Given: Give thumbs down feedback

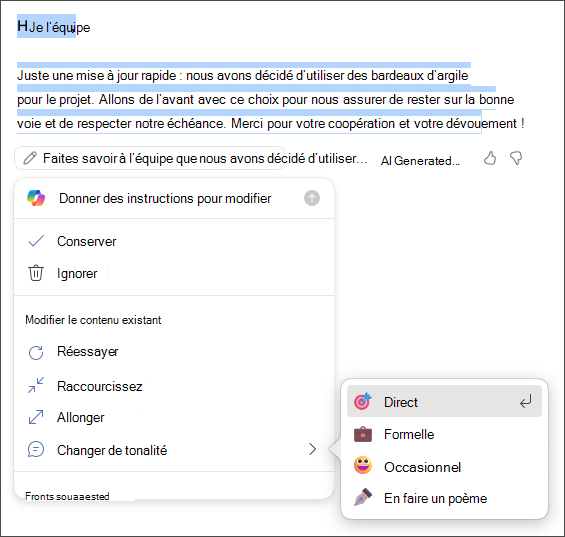Looking at the screenshot, I should (x=516, y=158).
